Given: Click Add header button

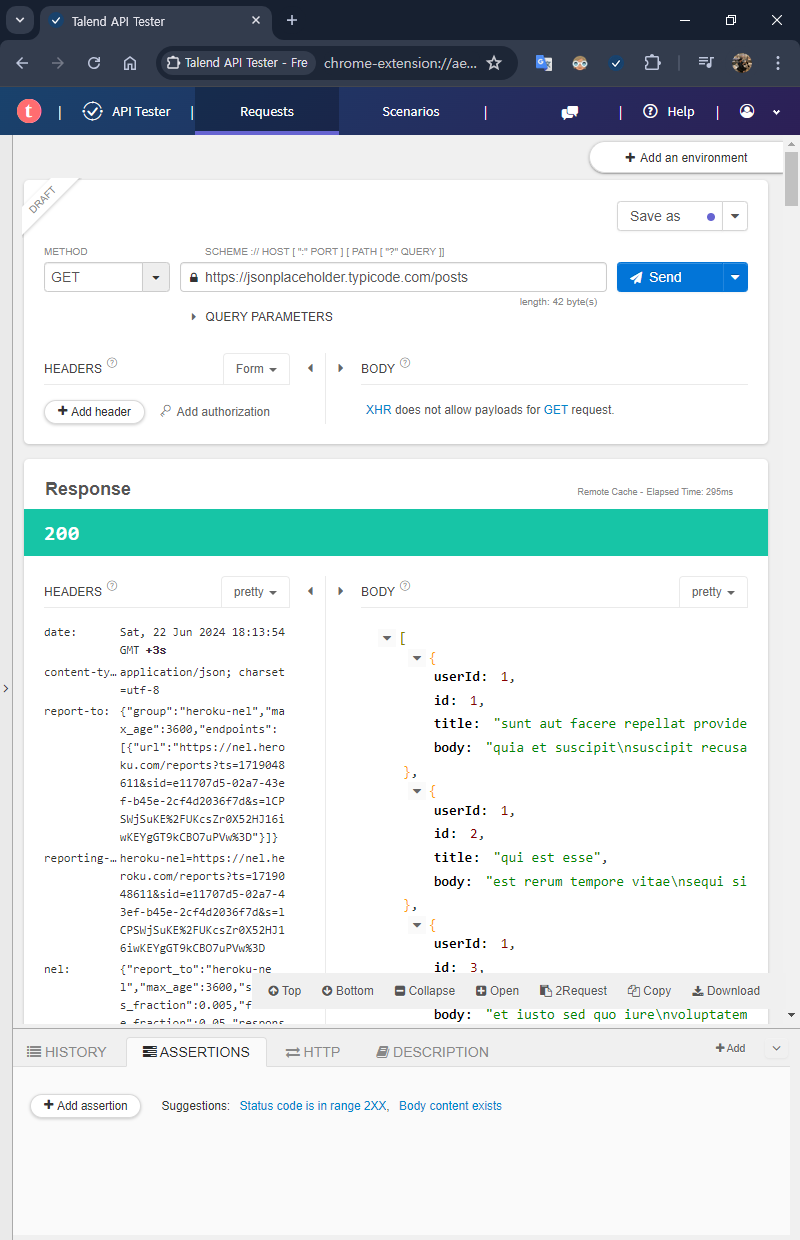Looking at the screenshot, I should 94,411.
